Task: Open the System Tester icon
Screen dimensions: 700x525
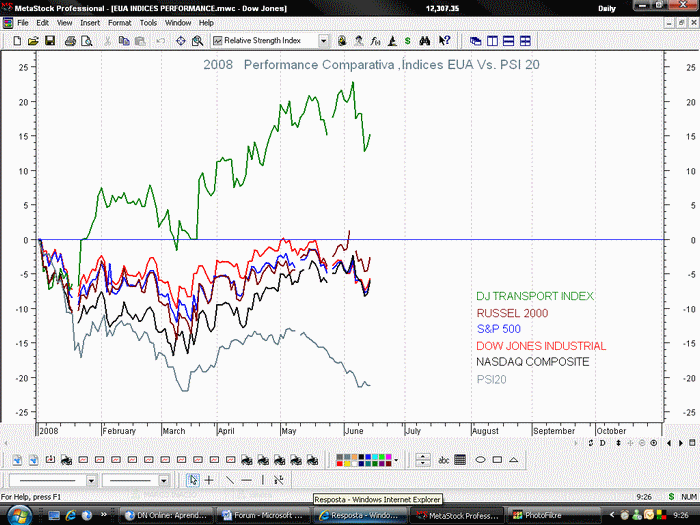Action: coord(392,41)
